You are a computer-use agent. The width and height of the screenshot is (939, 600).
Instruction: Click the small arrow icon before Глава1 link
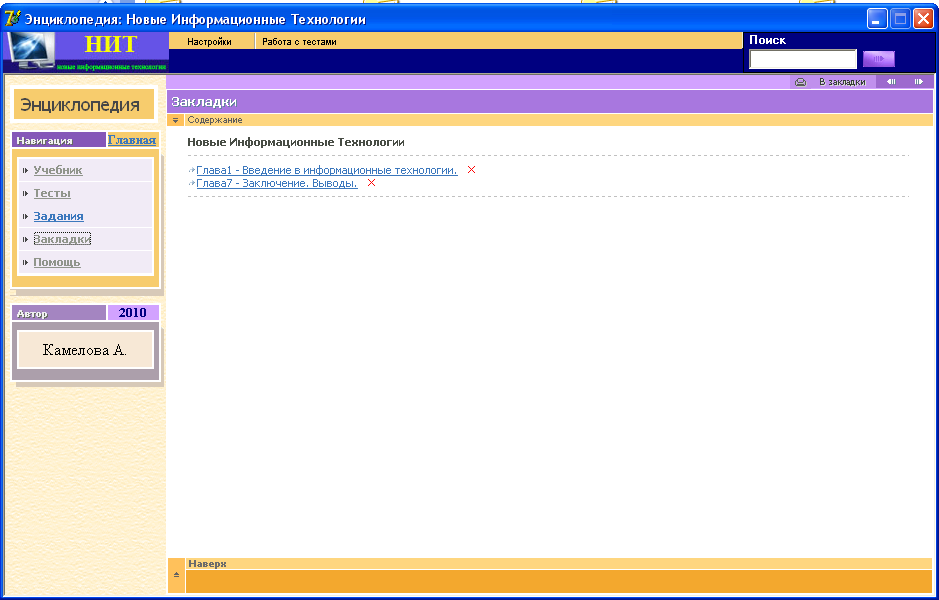click(x=192, y=171)
